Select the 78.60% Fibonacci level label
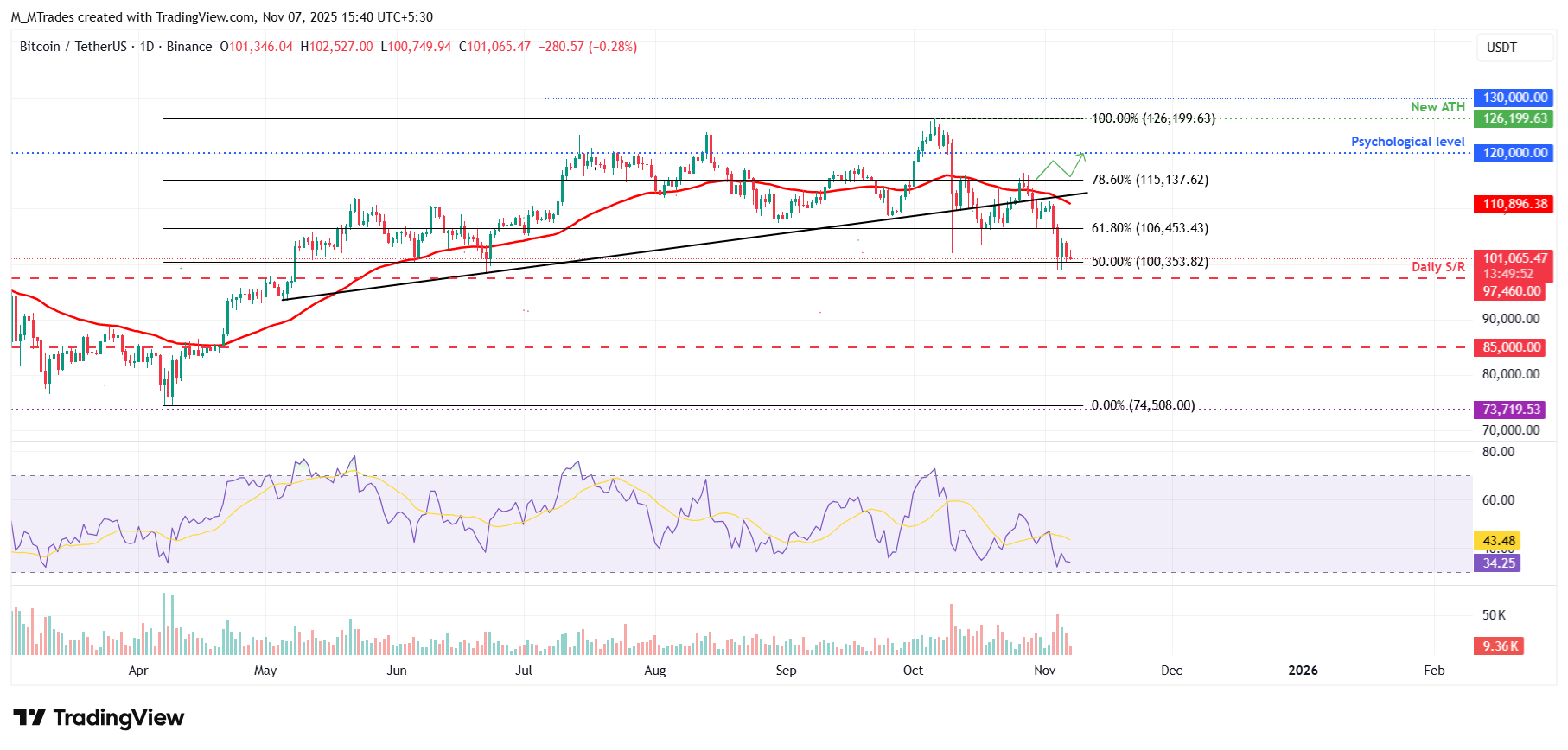 click(1150, 180)
